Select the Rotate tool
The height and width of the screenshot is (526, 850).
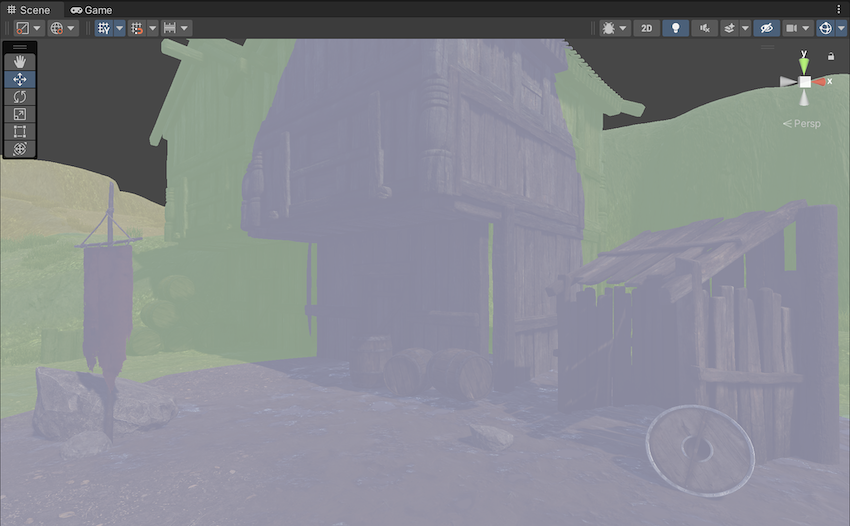(x=20, y=97)
